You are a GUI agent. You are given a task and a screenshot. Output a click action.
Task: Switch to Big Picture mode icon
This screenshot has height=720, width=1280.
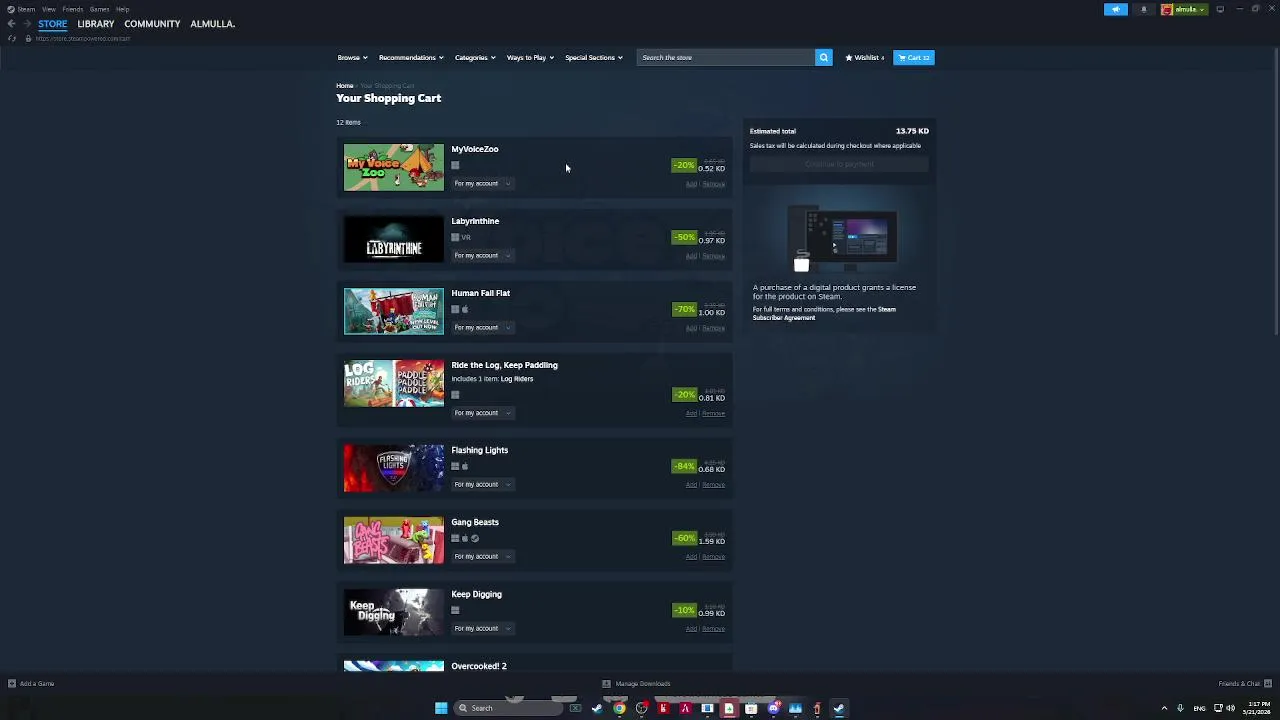tap(1220, 9)
